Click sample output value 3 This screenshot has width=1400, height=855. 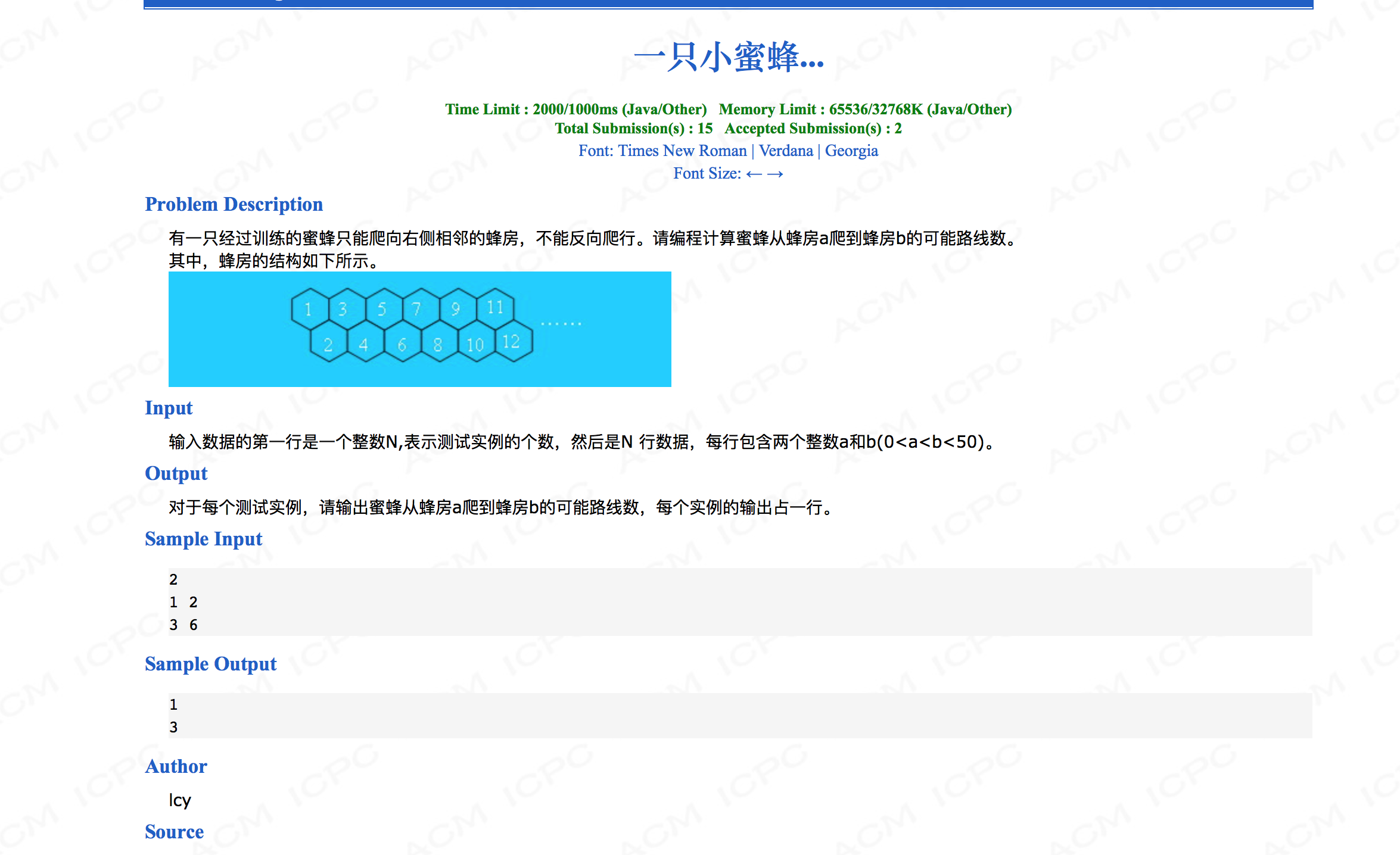coord(173,727)
